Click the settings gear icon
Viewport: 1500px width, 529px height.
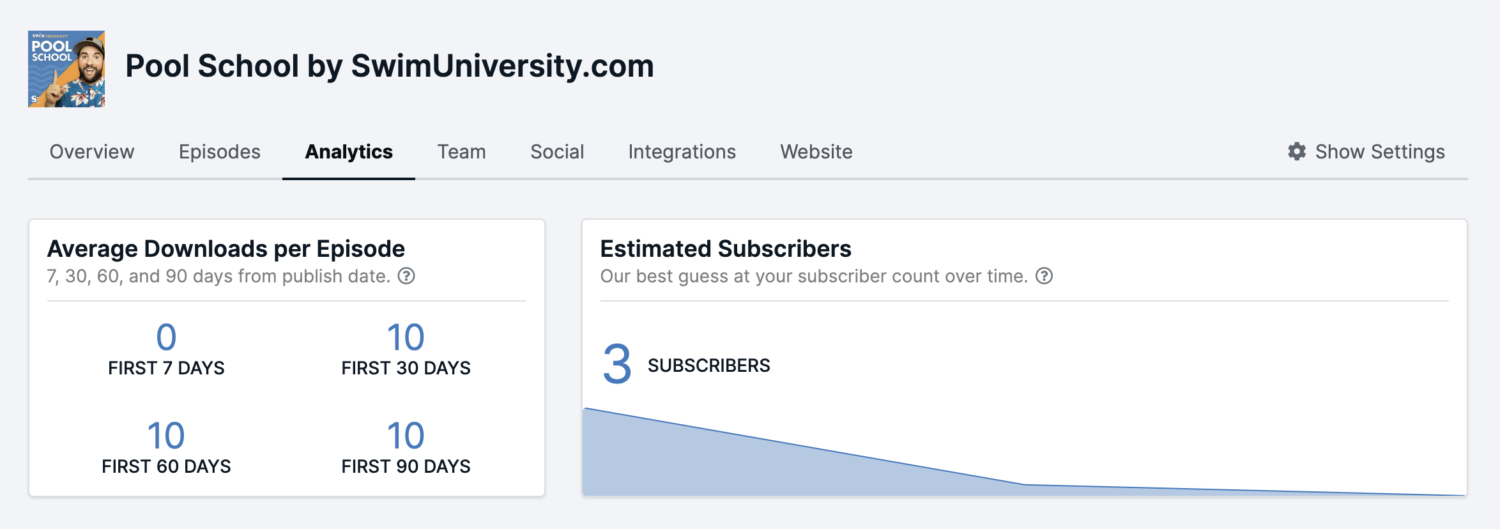(1297, 152)
